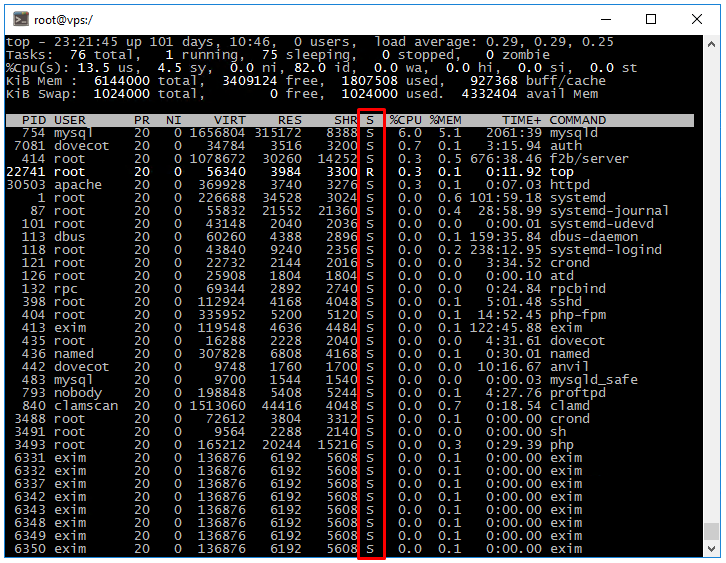Screen dimensions: 726x563
Task: Click the scrollbar down arrow
Action: (x=711, y=548)
